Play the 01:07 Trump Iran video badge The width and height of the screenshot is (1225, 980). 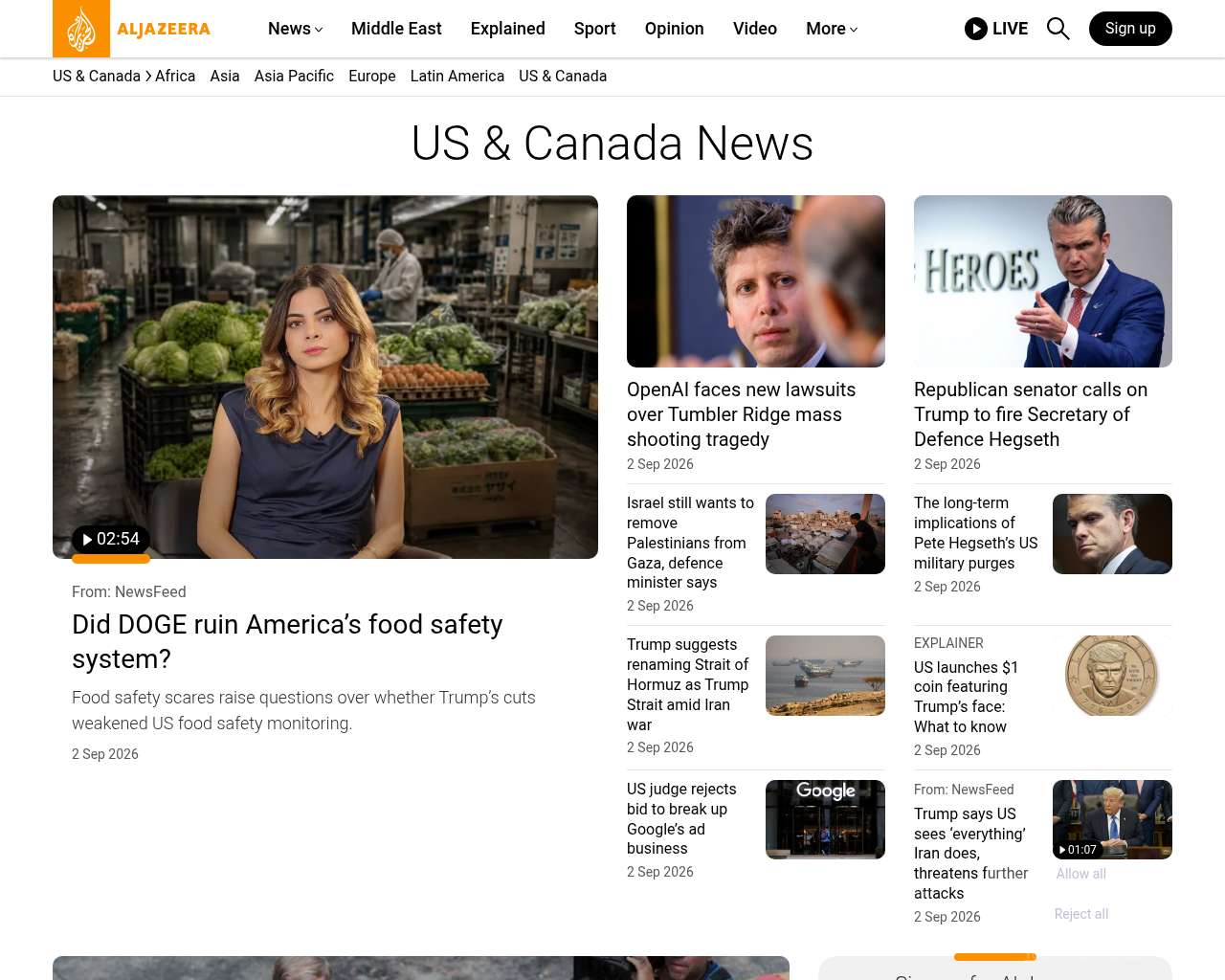(1078, 849)
